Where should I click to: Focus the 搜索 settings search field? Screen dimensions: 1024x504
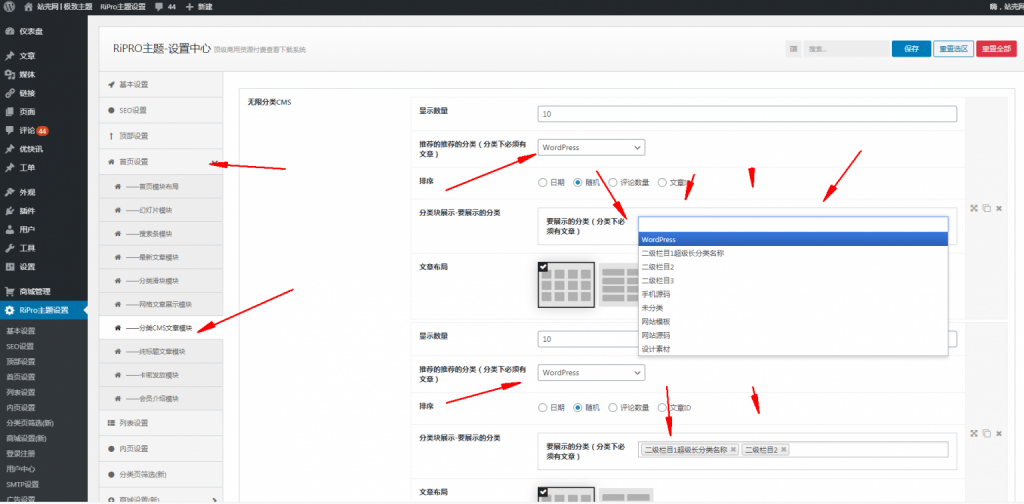845,48
